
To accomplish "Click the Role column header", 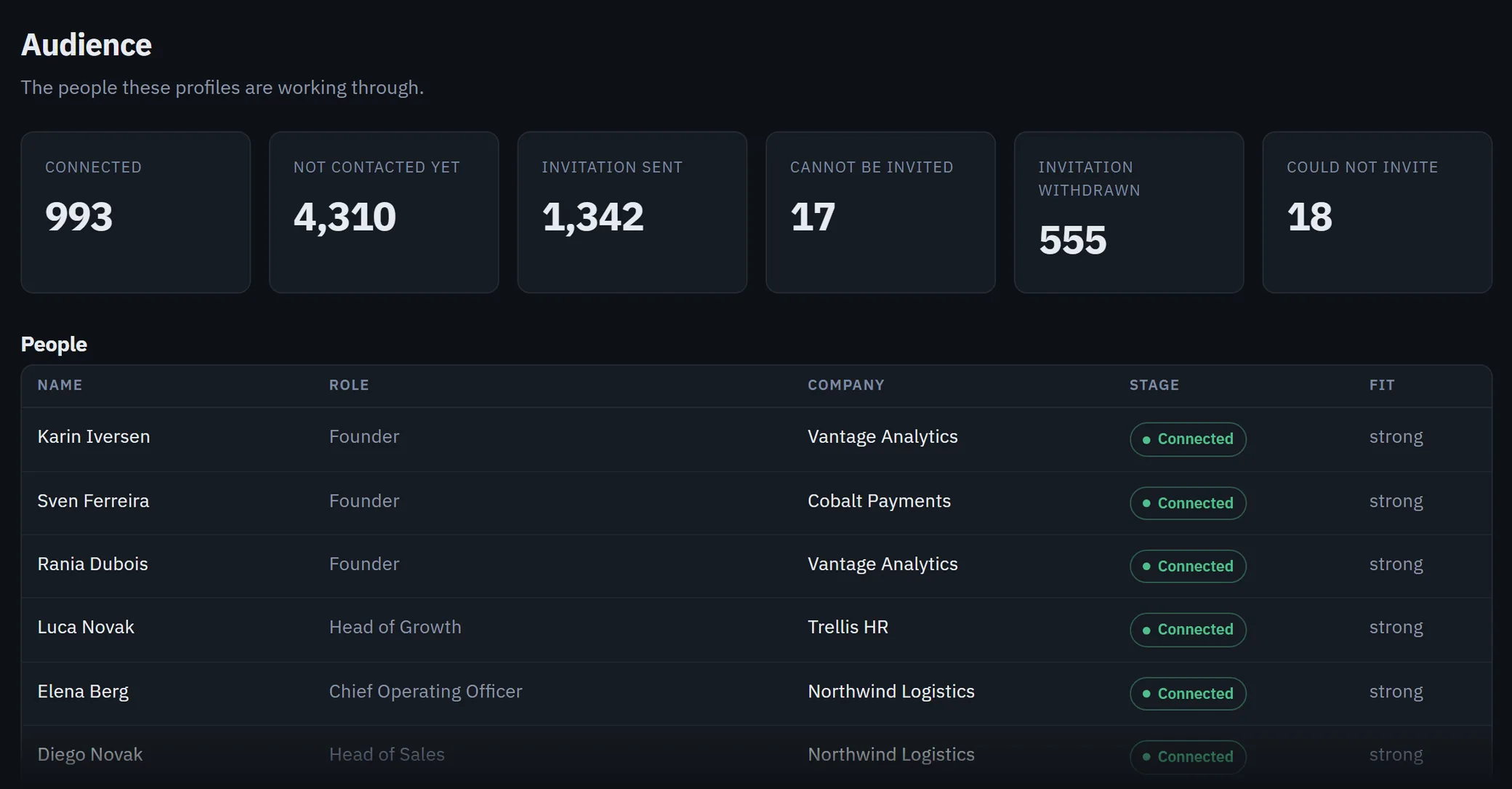I will 349,385.
